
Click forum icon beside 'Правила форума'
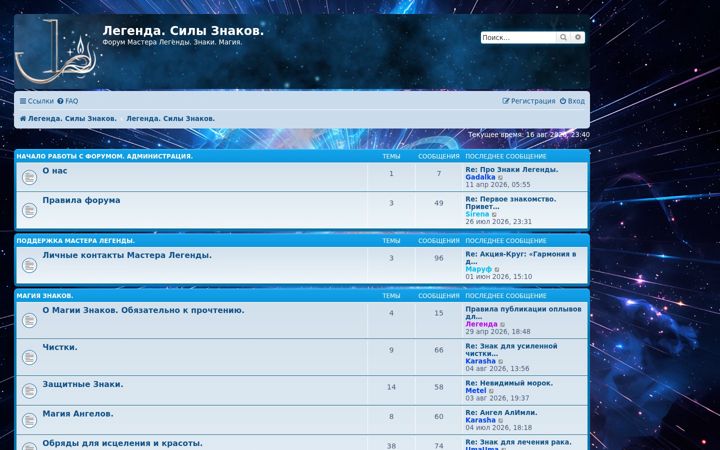click(x=29, y=210)
